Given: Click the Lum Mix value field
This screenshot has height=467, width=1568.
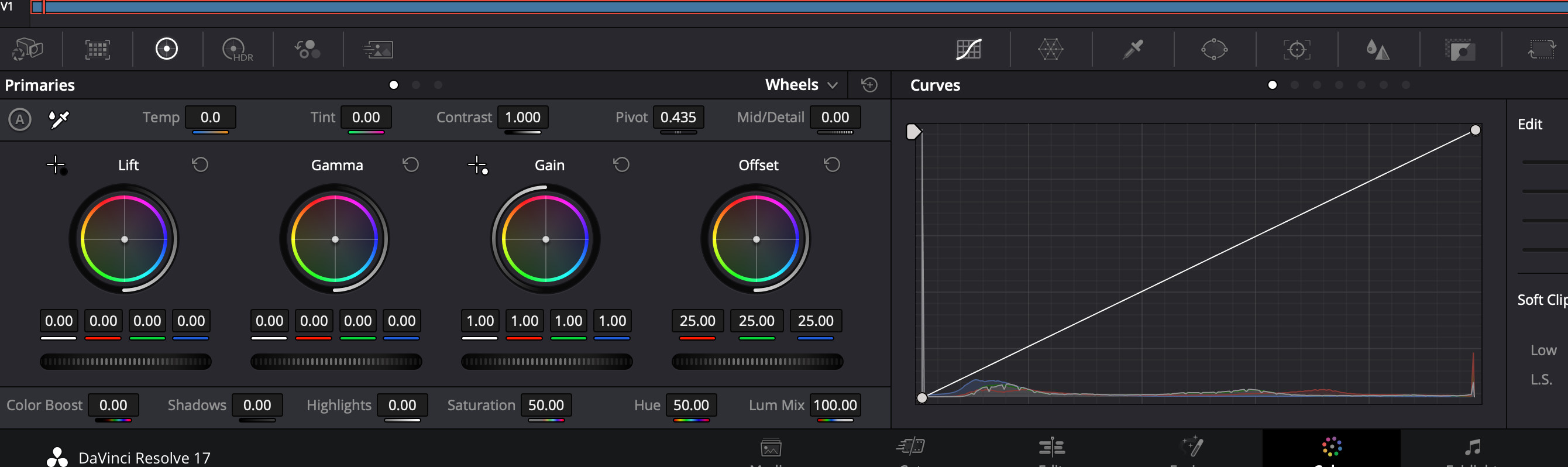Looking at the screenshot, I should pyautogui.click(x=835, y=405).
